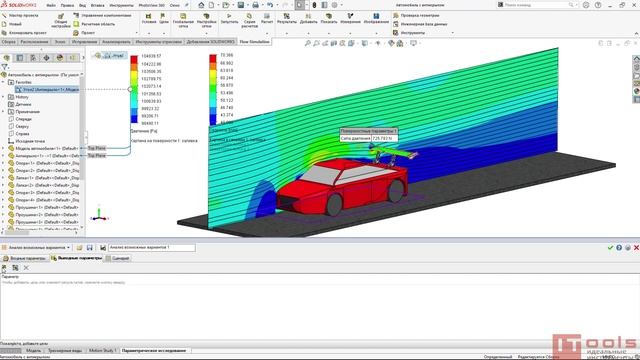
Task: Switch to the Сборка ribbon tab
Action: (x=8, y=42)
